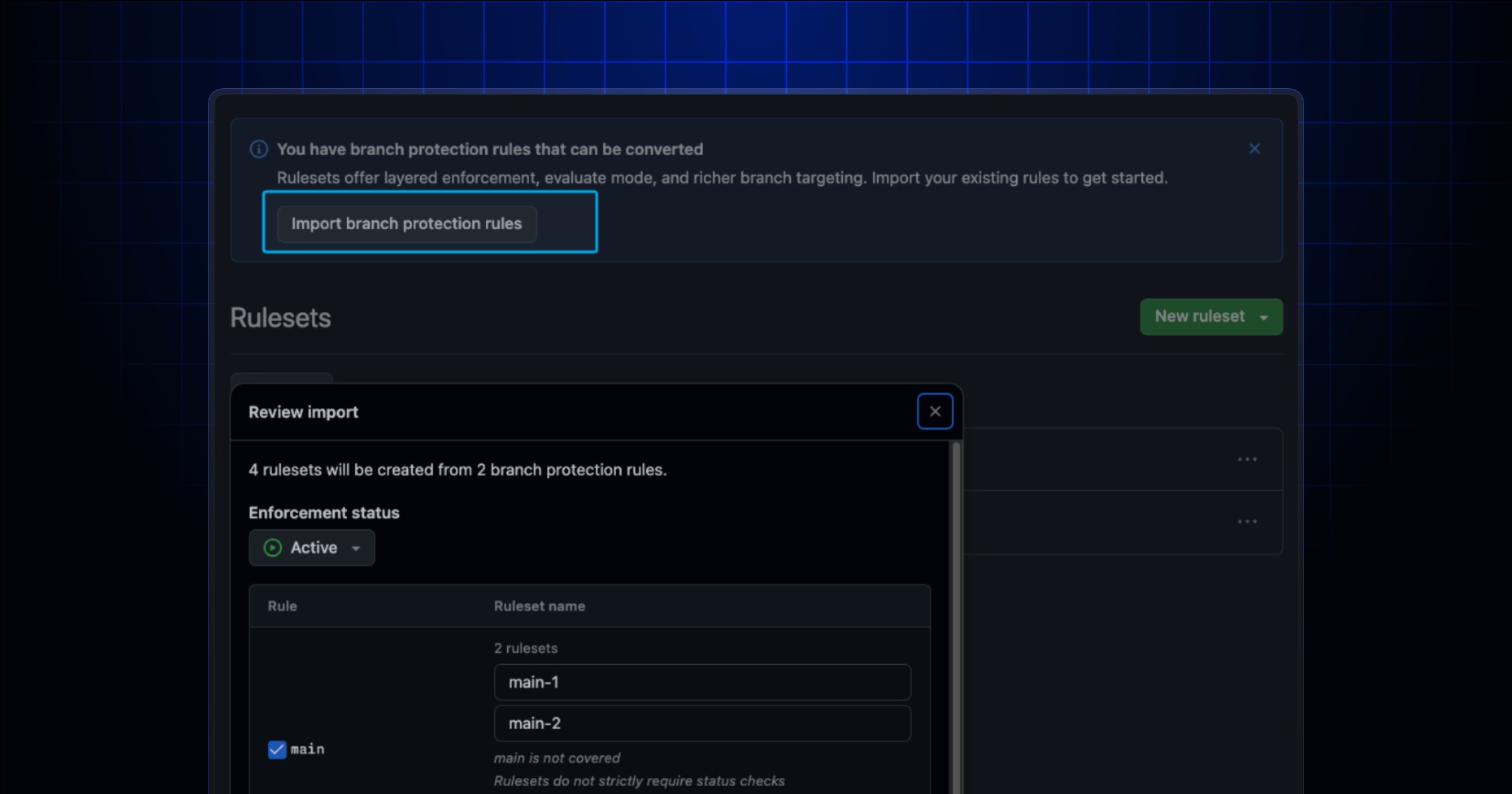Click the '2 rulesets' label
This screenshot has height=794, width=1512.
click(x=525, y=648)
